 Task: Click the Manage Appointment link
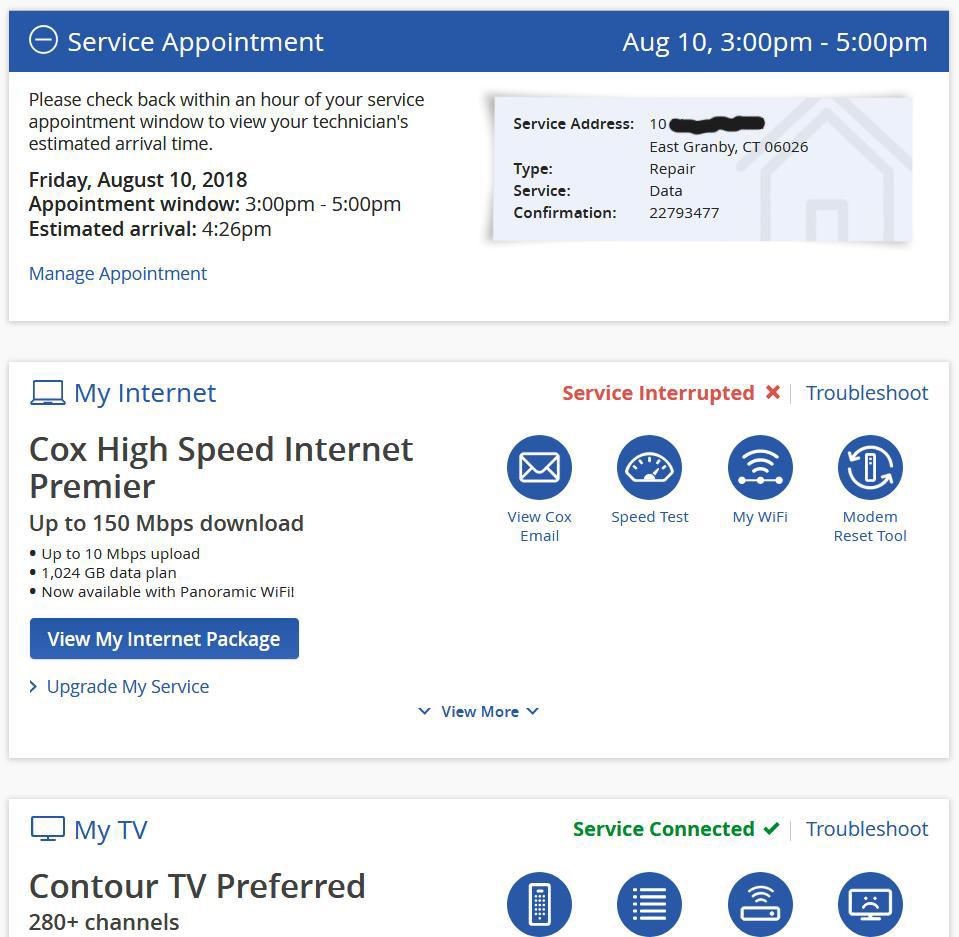(118, 274)
